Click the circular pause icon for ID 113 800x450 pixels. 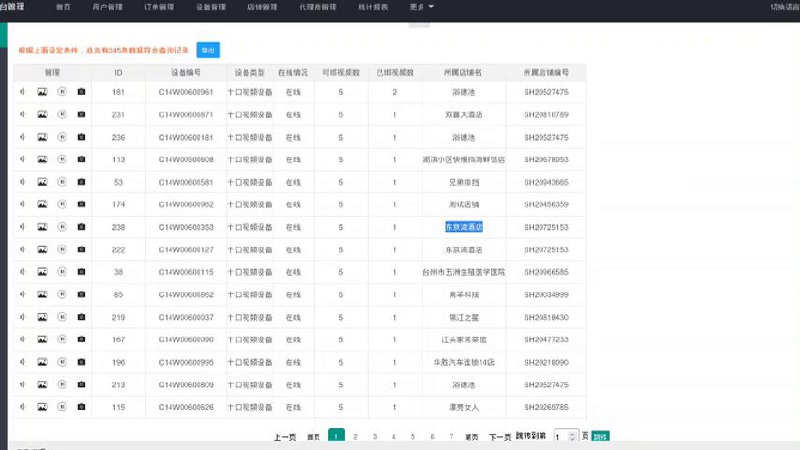tap(62, 159)
